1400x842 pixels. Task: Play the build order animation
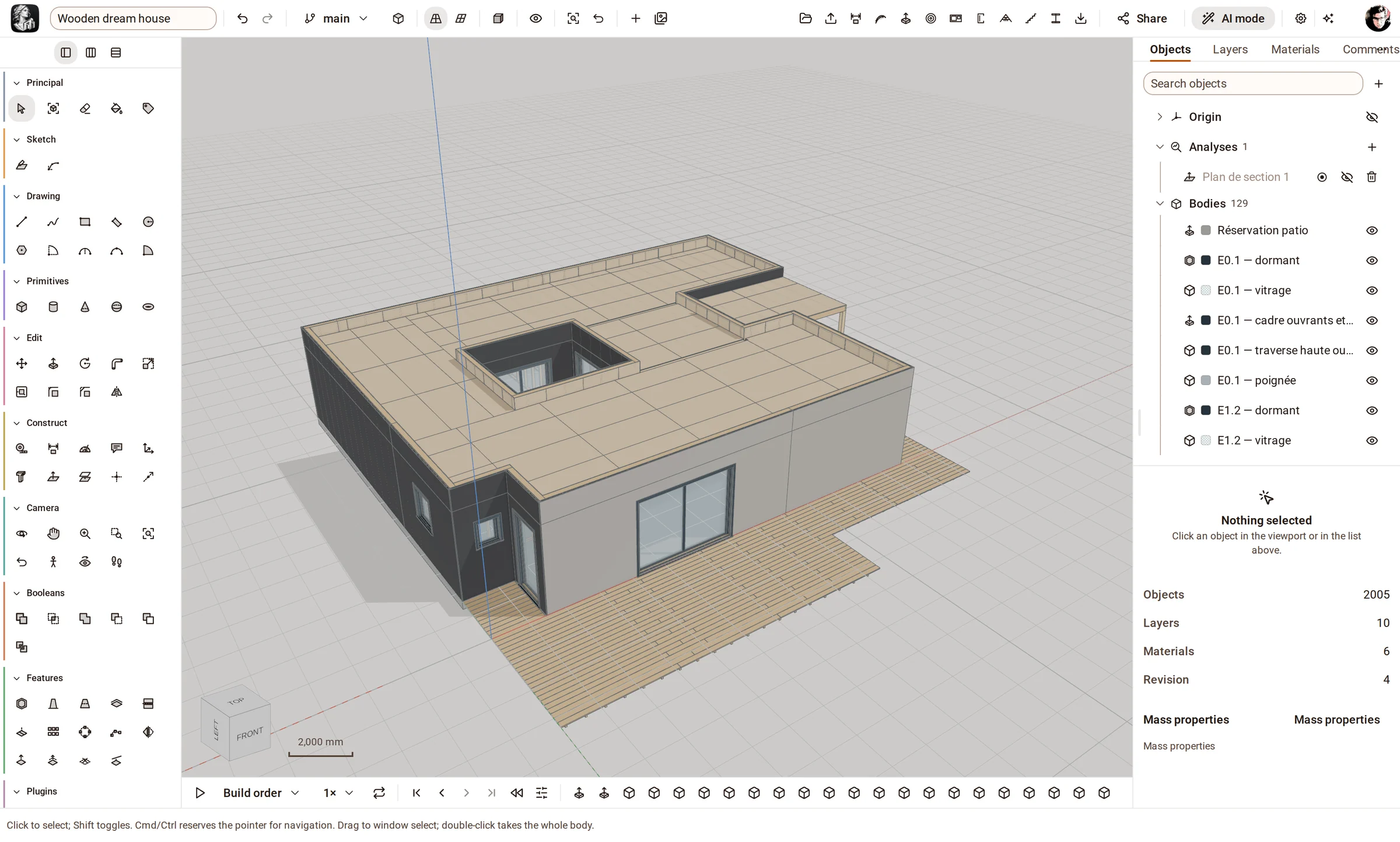200,793
